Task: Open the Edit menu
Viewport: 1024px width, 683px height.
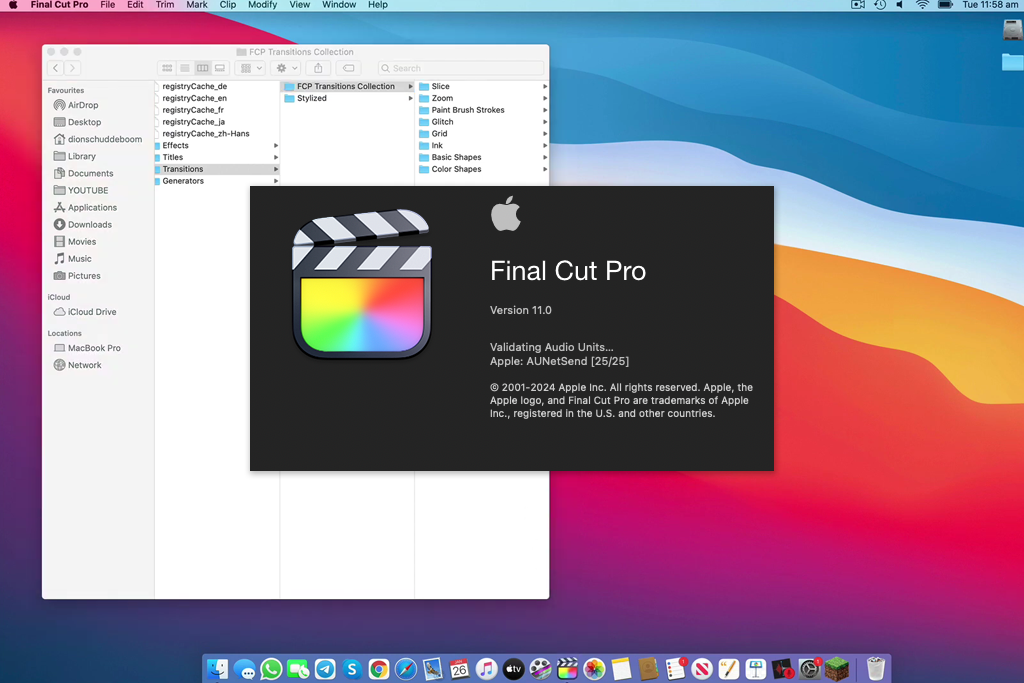Action: pyautogui.click(x=135, y=5)
